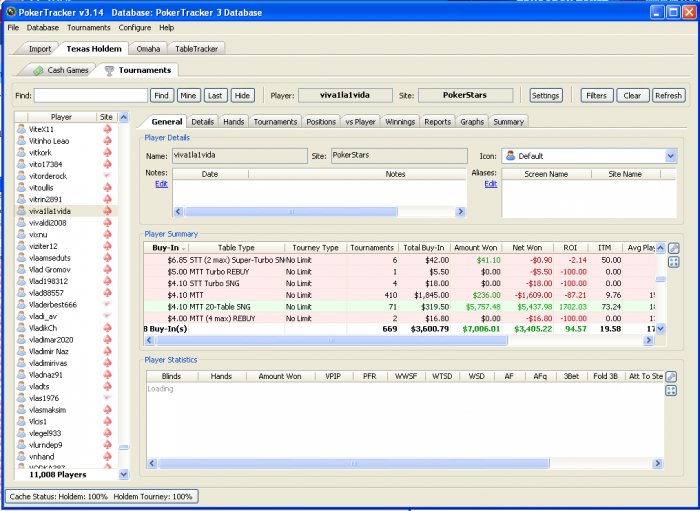700x511 pixels.
Task: Click player avatar icon next to vitkork
Action: (21, 153)
